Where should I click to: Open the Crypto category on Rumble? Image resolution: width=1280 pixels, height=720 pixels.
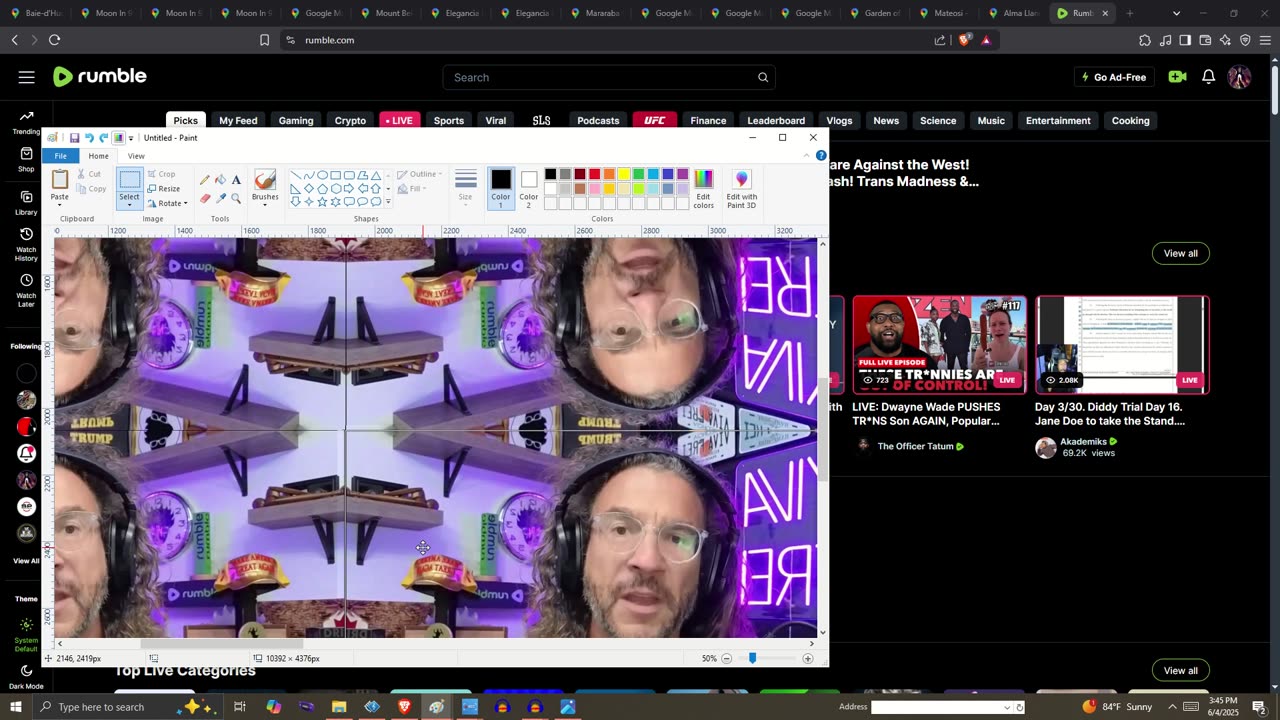[350, 120]
